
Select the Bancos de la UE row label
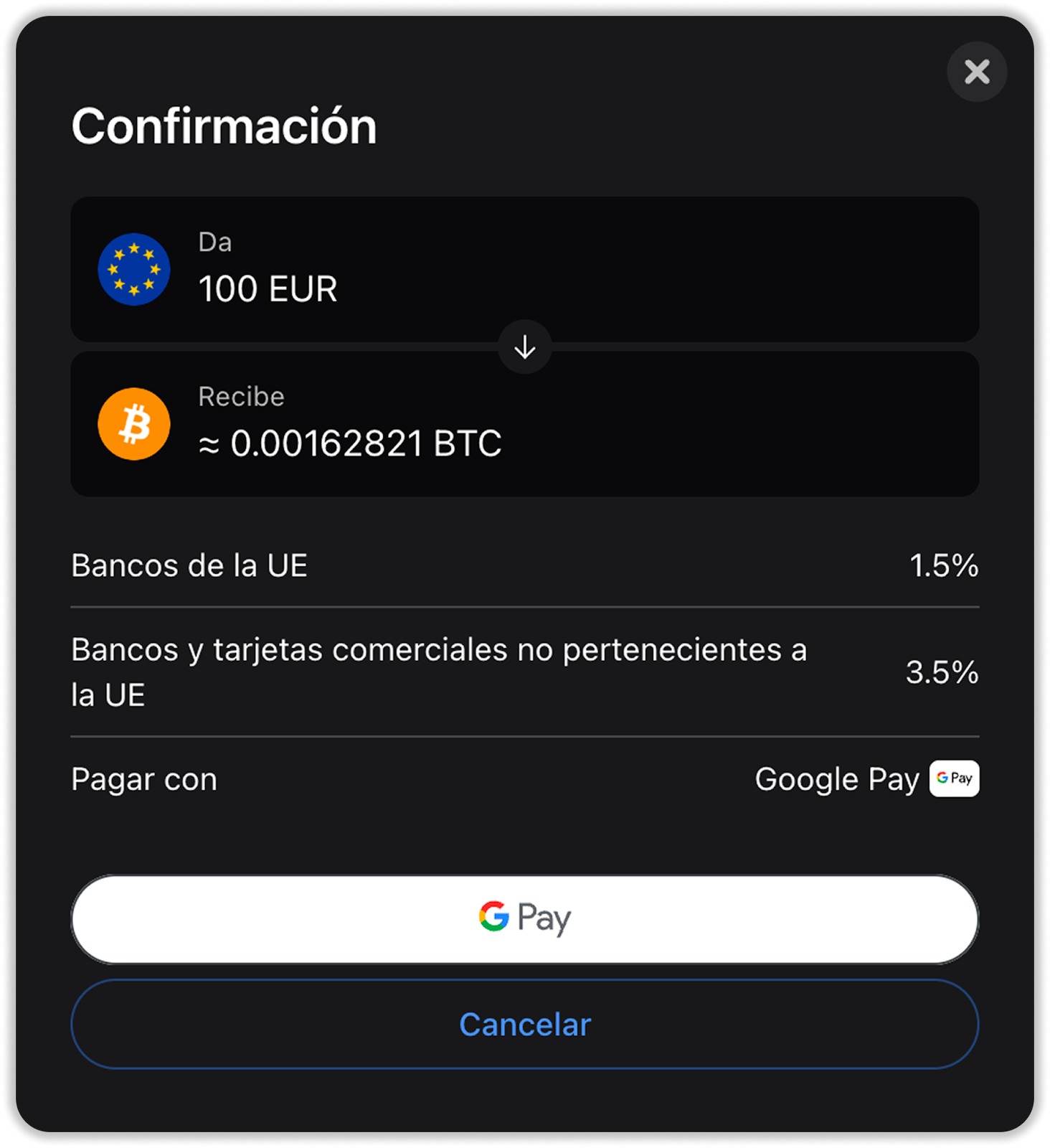(189, 566)
